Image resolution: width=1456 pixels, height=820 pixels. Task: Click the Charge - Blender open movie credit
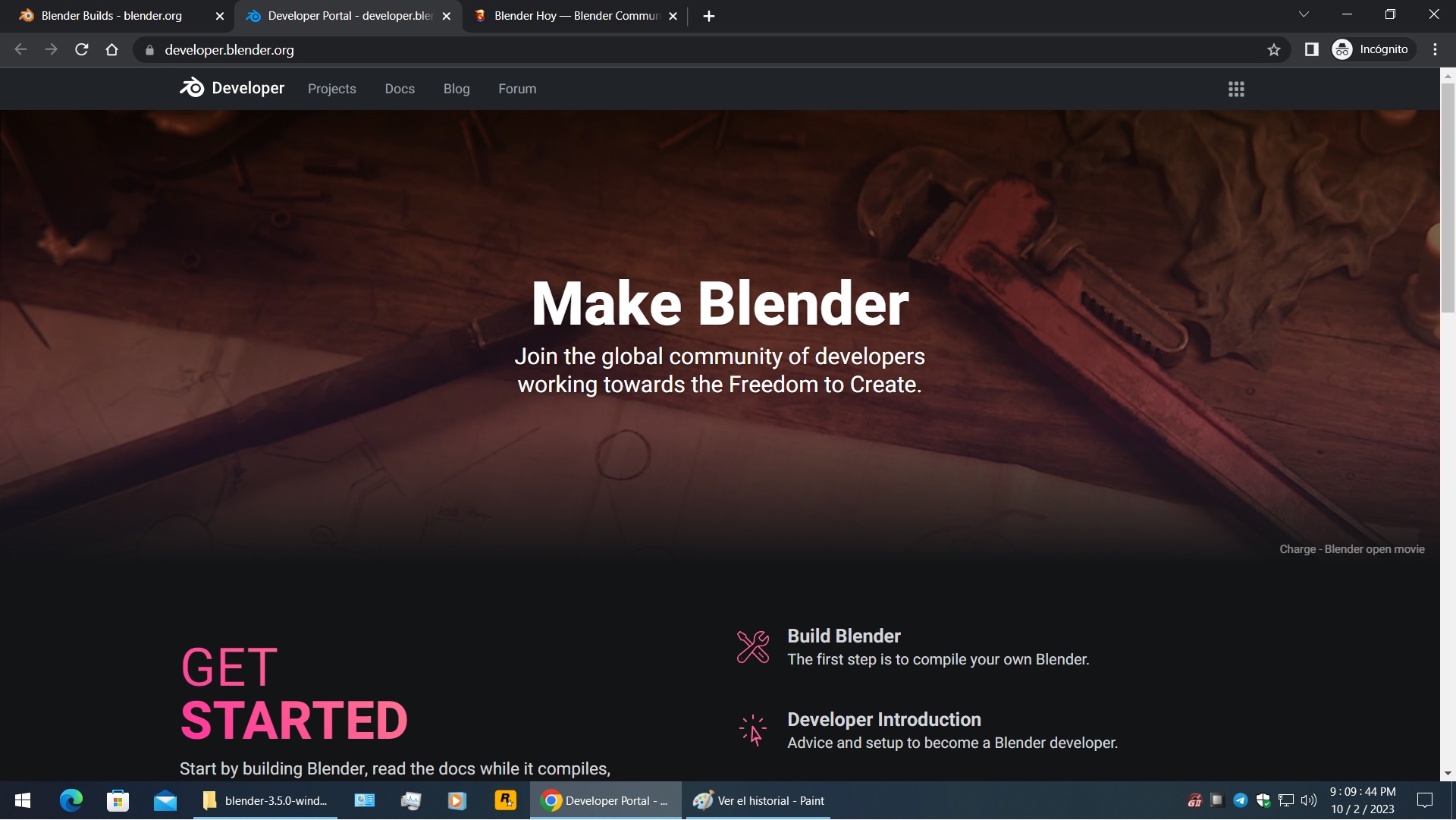pos(1352,549)
